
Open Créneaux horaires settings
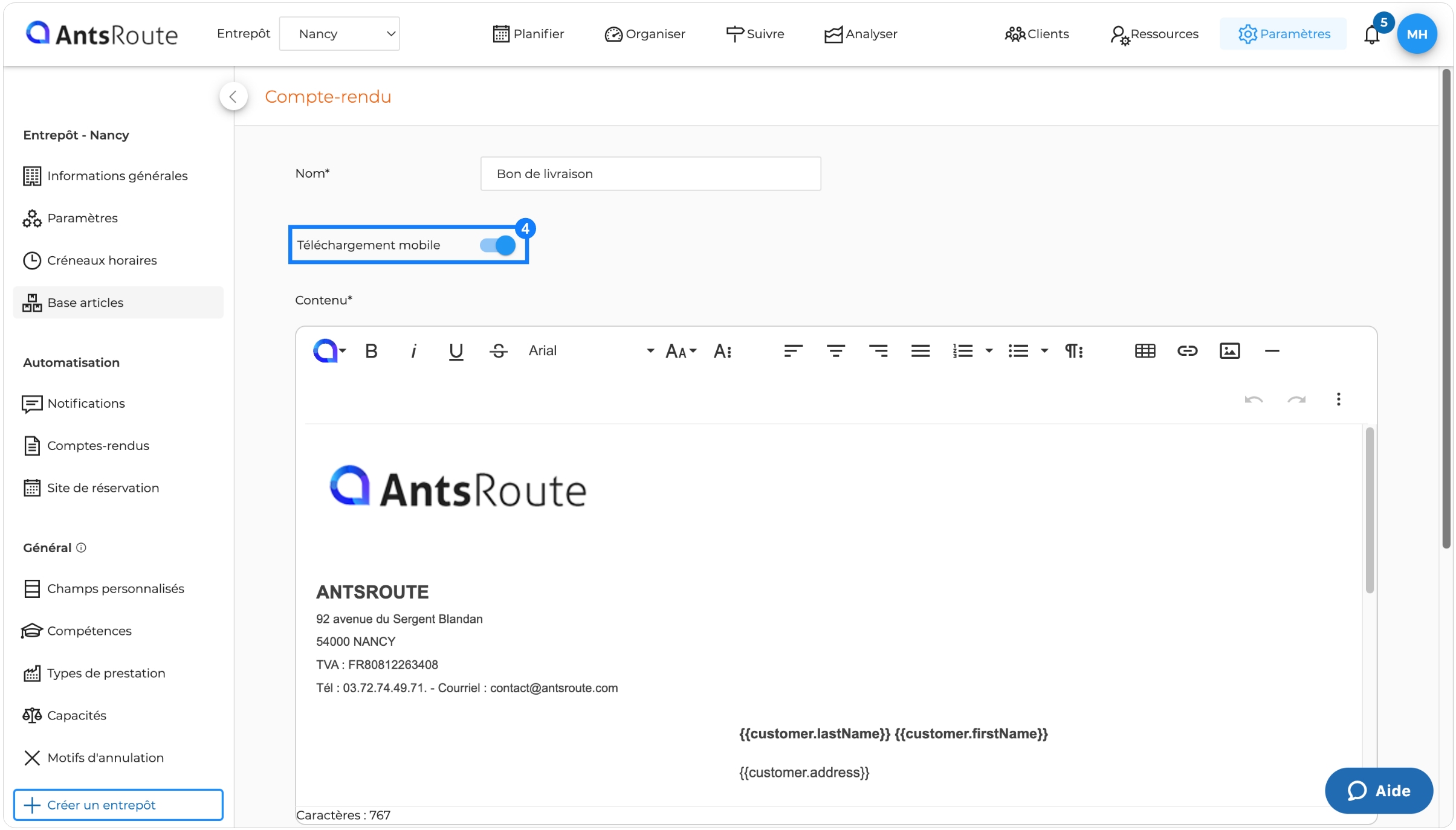[x=118, y=260]
